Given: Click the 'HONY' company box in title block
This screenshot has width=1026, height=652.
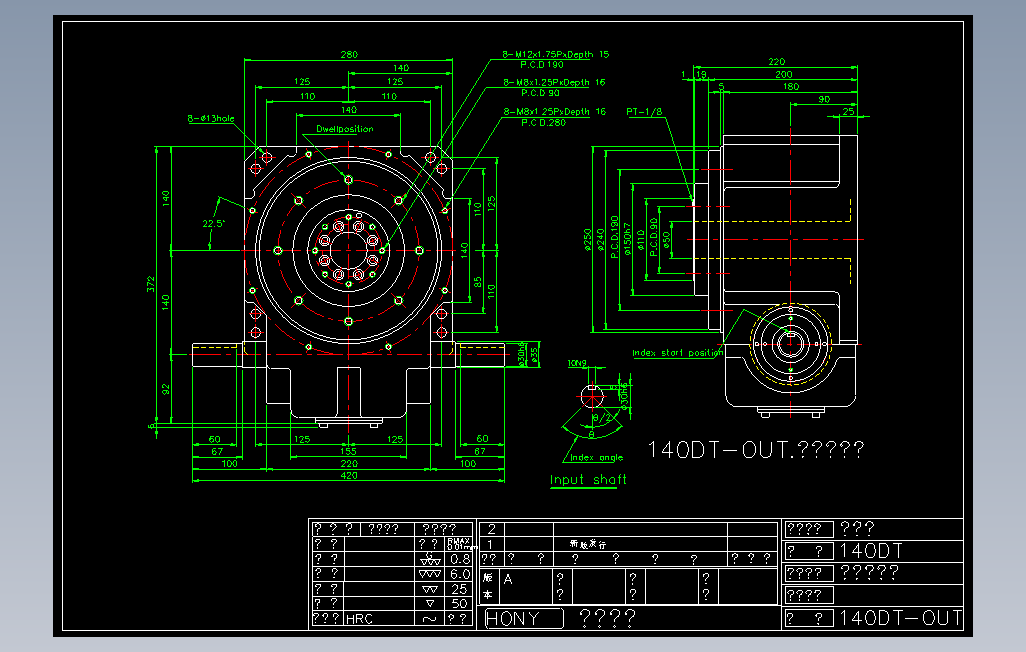Looking at the screenshot, I should tap(523, 618).
